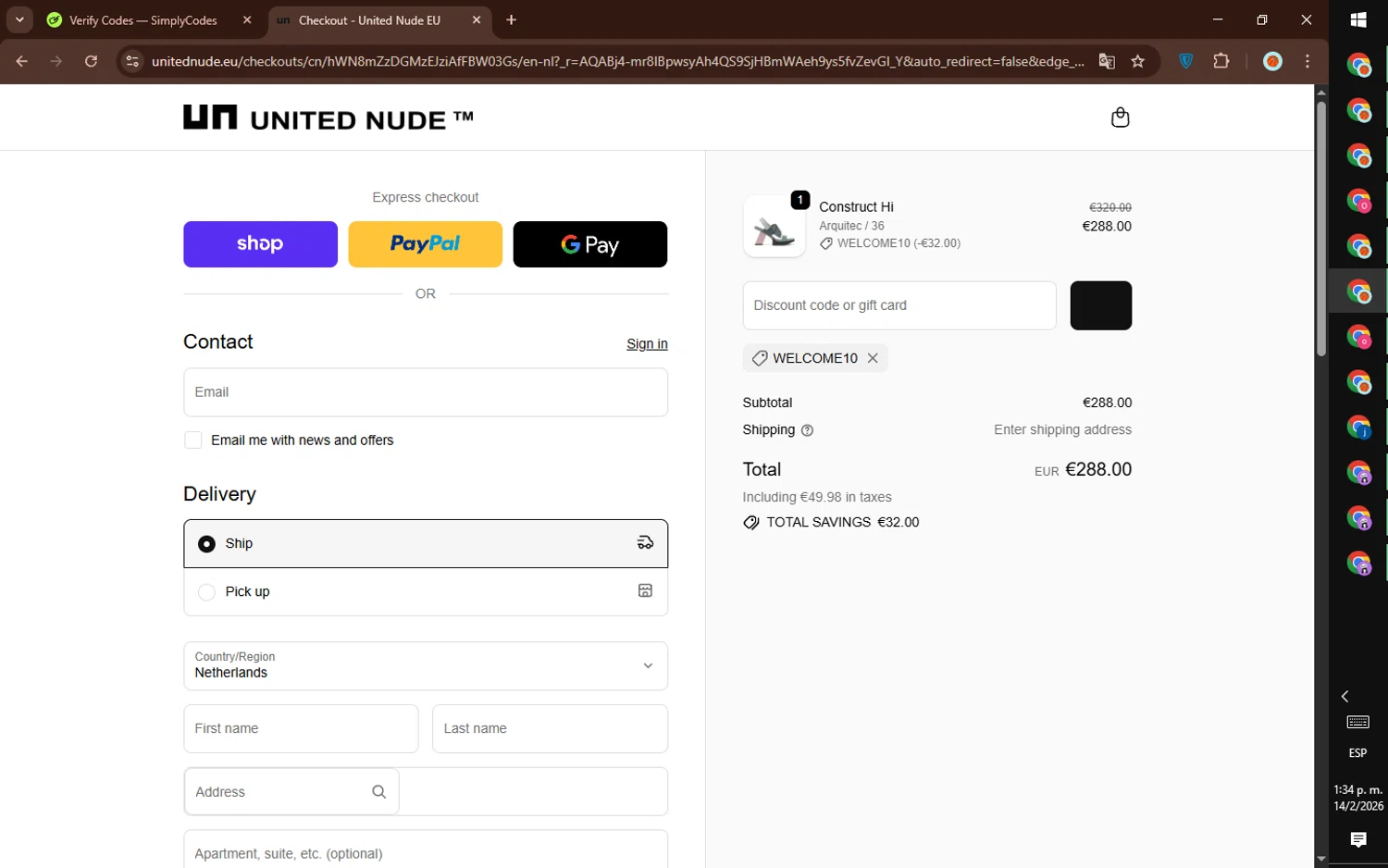Open the Windows notification center icon
The width and height of the screenshot is (1388, 868).
pyautogui.click(x=1358, y=839)
